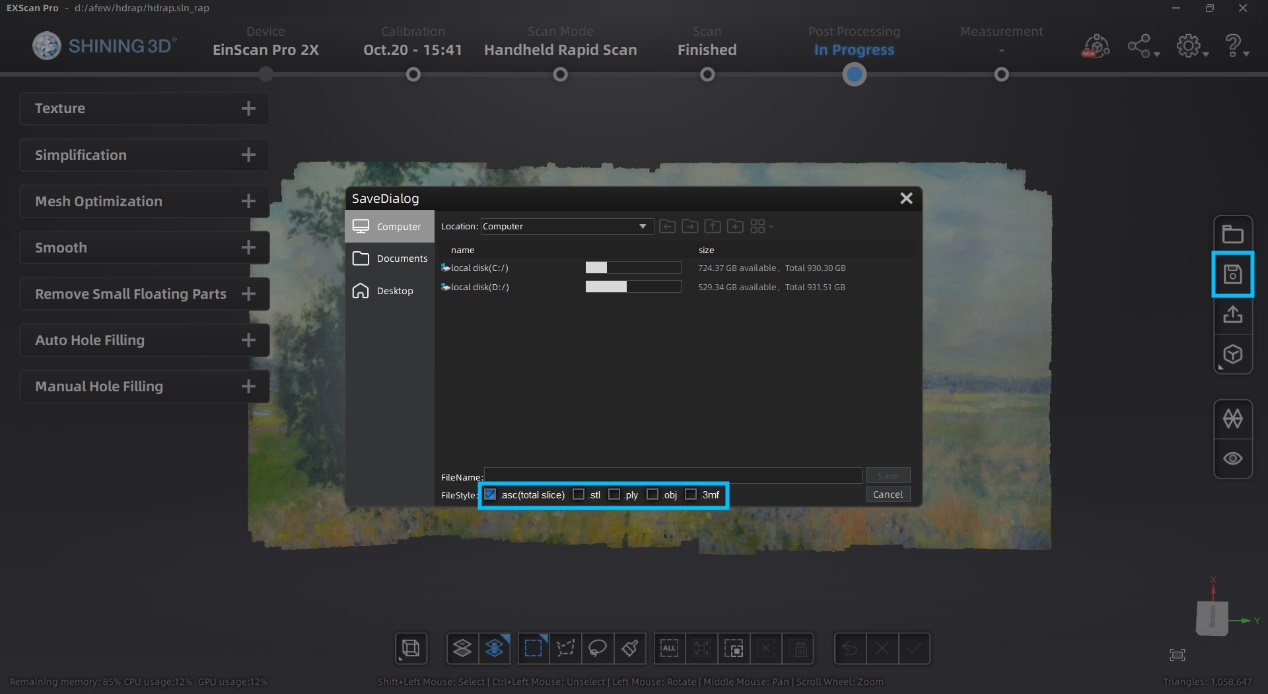Click the Save file icon in right sidebar
Viewport: 1268px width, 694px height.
[1232, 275]
